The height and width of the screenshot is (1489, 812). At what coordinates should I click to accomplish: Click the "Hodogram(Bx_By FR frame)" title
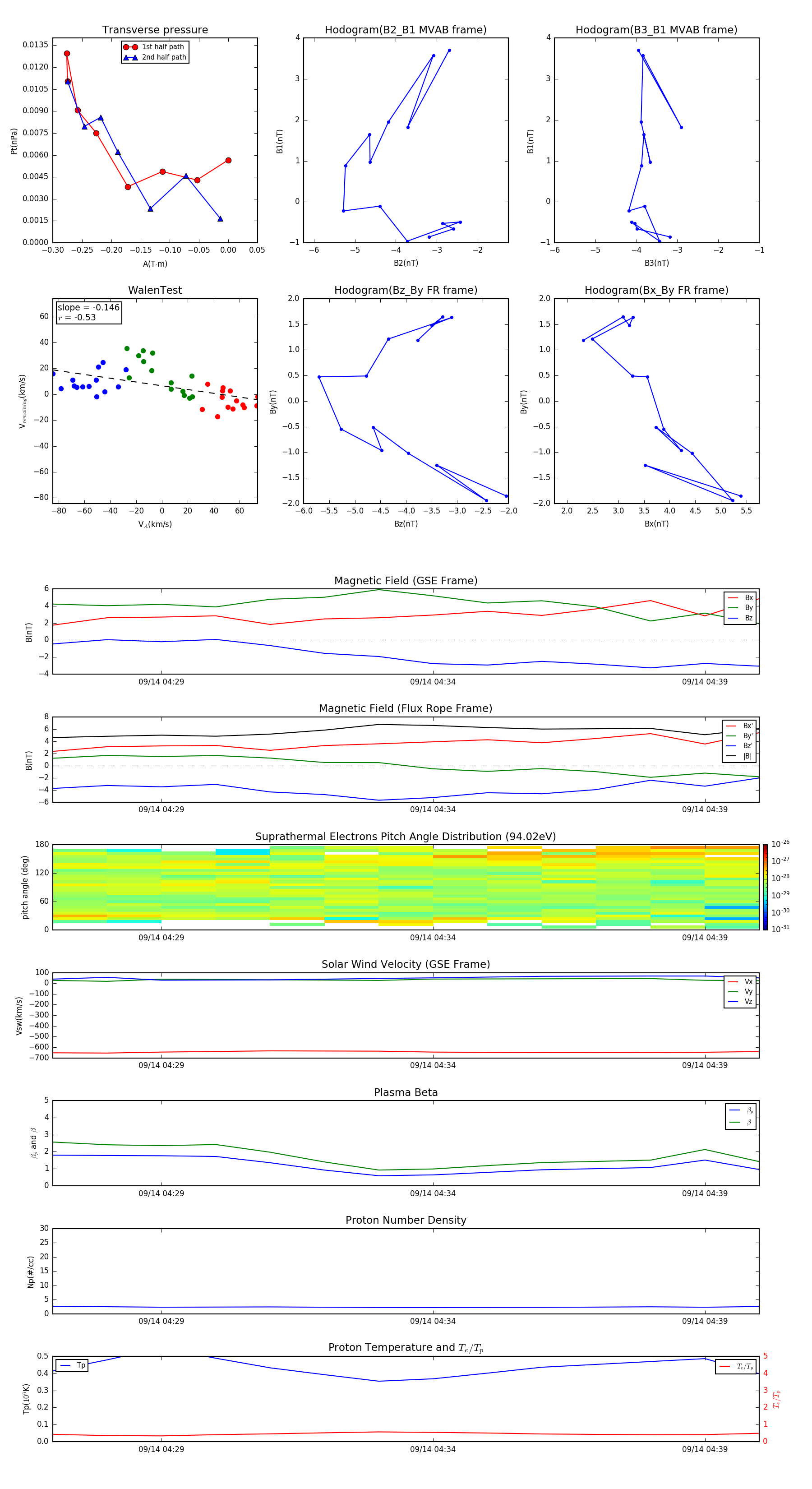(656, 290)
